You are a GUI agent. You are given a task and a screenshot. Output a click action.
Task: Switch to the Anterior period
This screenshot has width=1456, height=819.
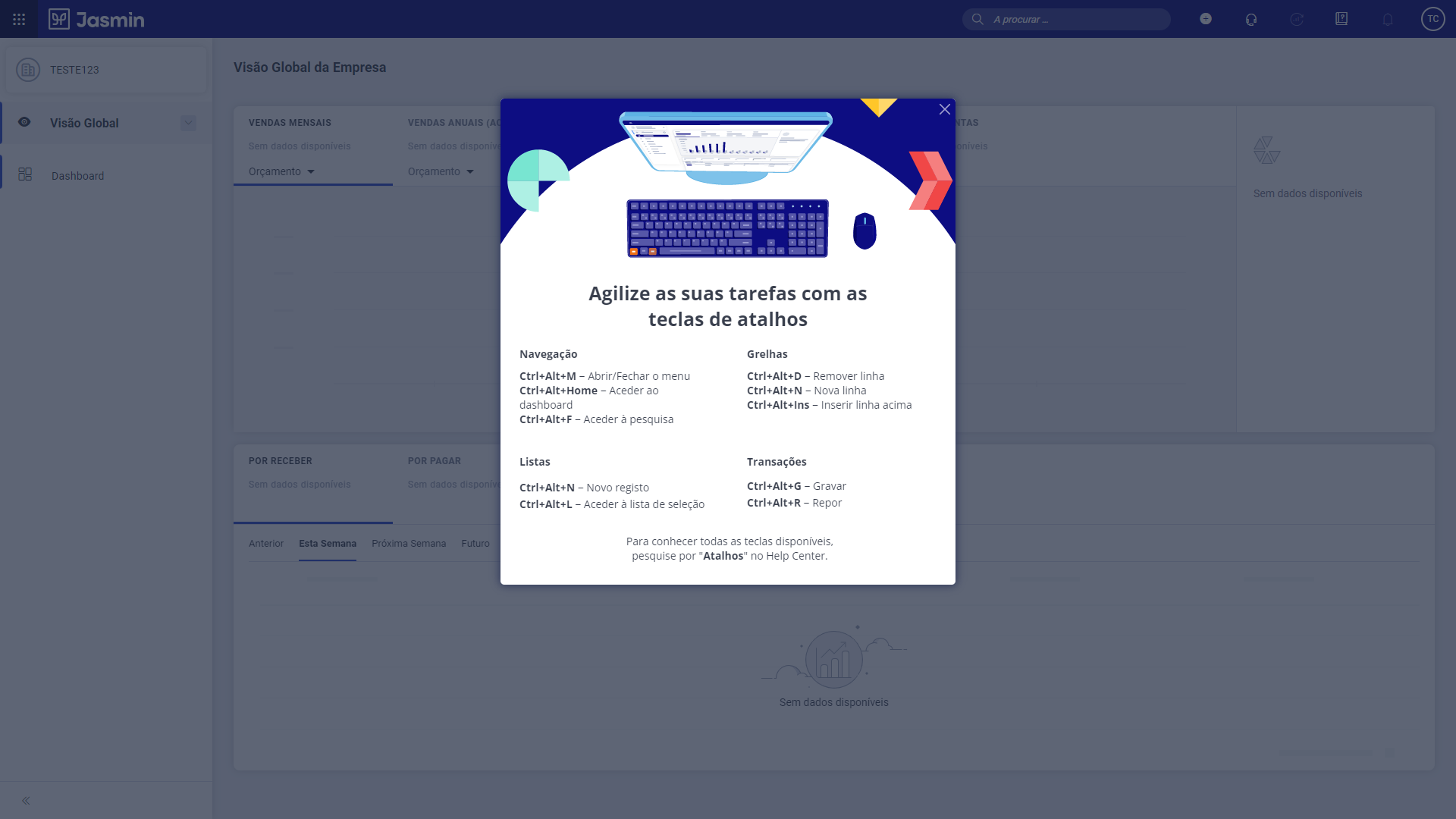coord(266,544)
